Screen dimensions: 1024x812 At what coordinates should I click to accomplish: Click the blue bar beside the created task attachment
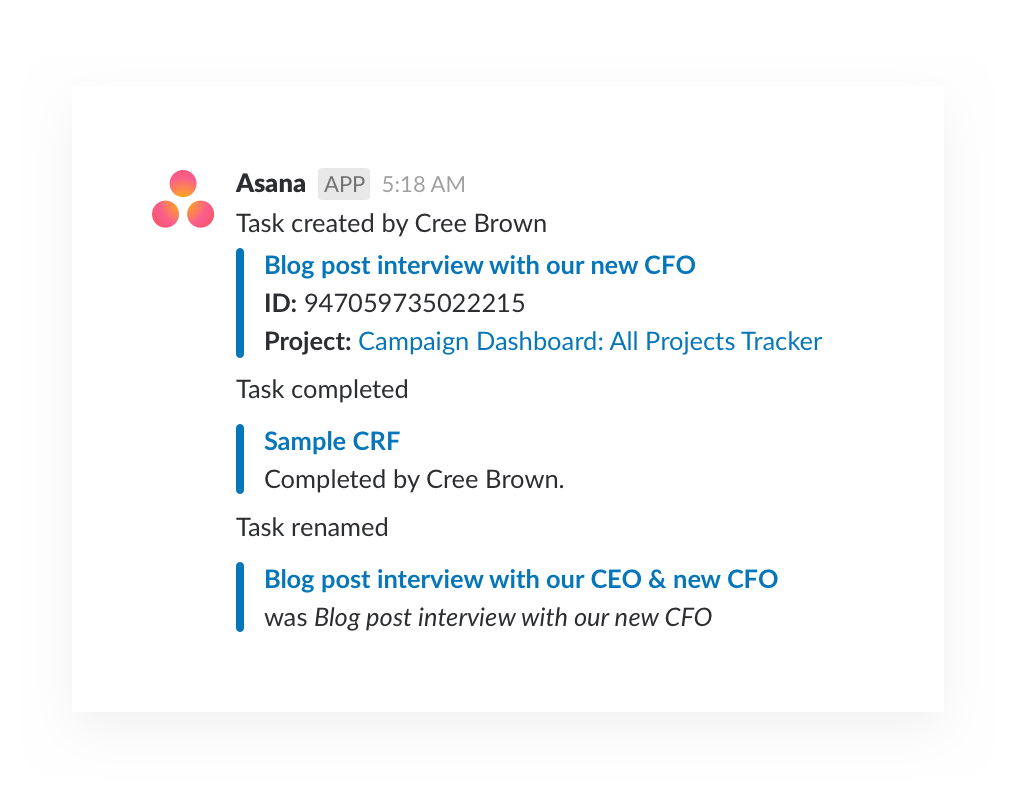(x=240, y=303)
